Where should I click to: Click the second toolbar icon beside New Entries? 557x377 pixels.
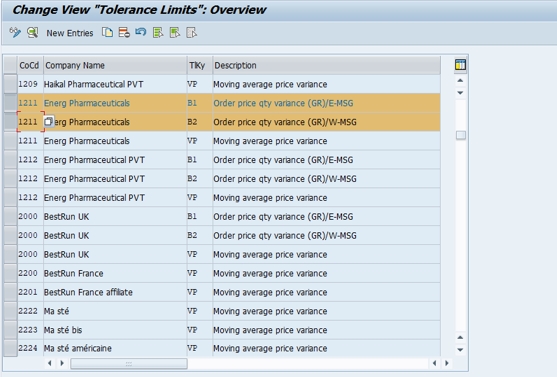tap(32, 33)
